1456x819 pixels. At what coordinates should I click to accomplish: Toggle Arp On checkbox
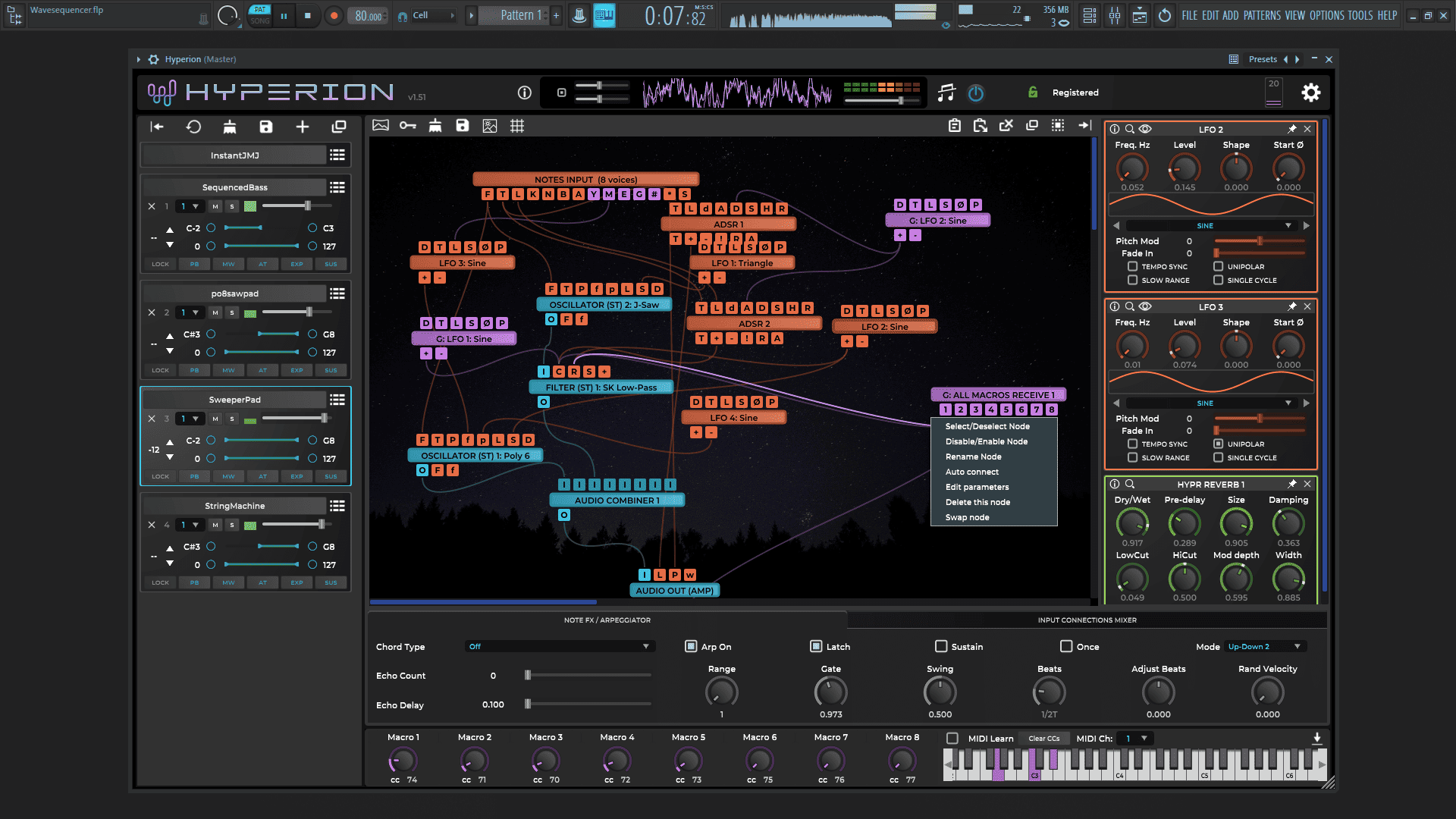(691, 646)
